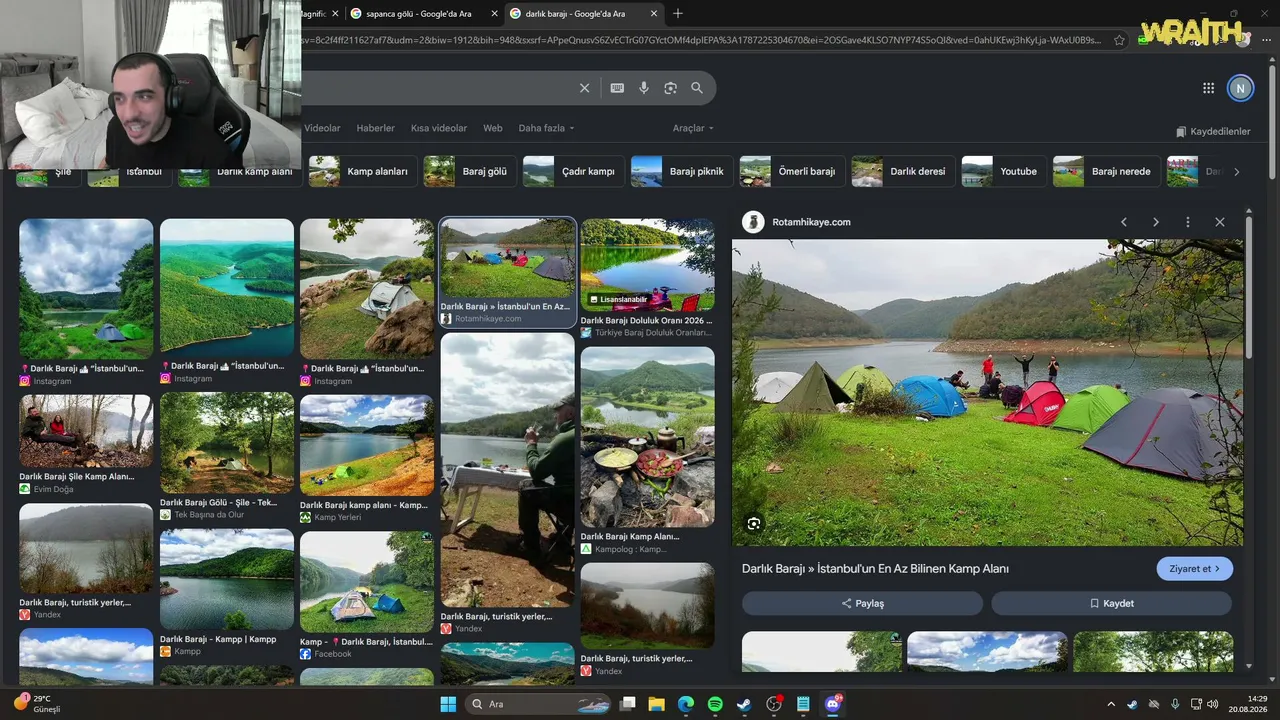Select the Baraj gölü filter chip
This screenshot has height=720, width=1280.
[x=470, y=171]
